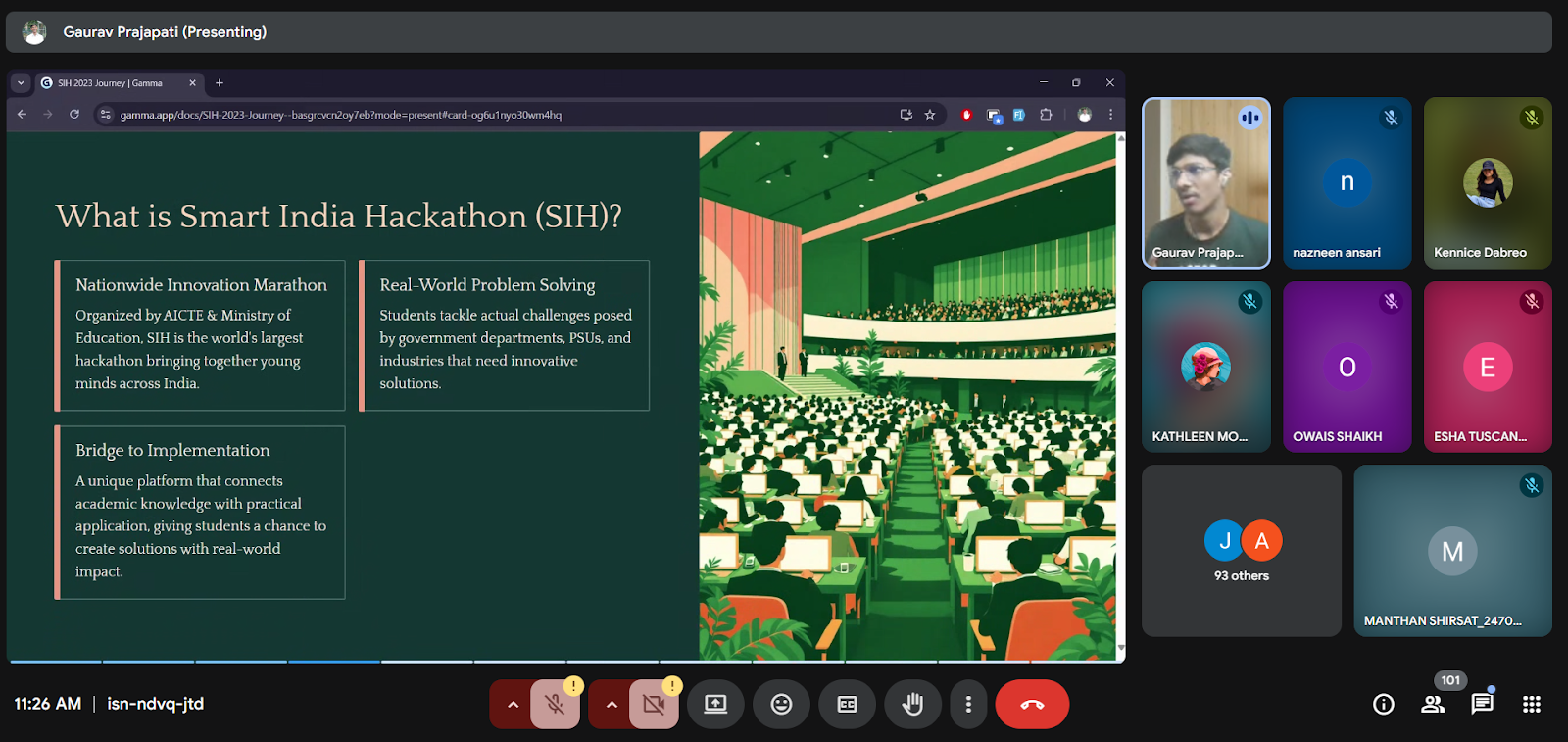Click the red extension icon in the browser toolbar
1568x742 pixels.
tap(967, 115)
